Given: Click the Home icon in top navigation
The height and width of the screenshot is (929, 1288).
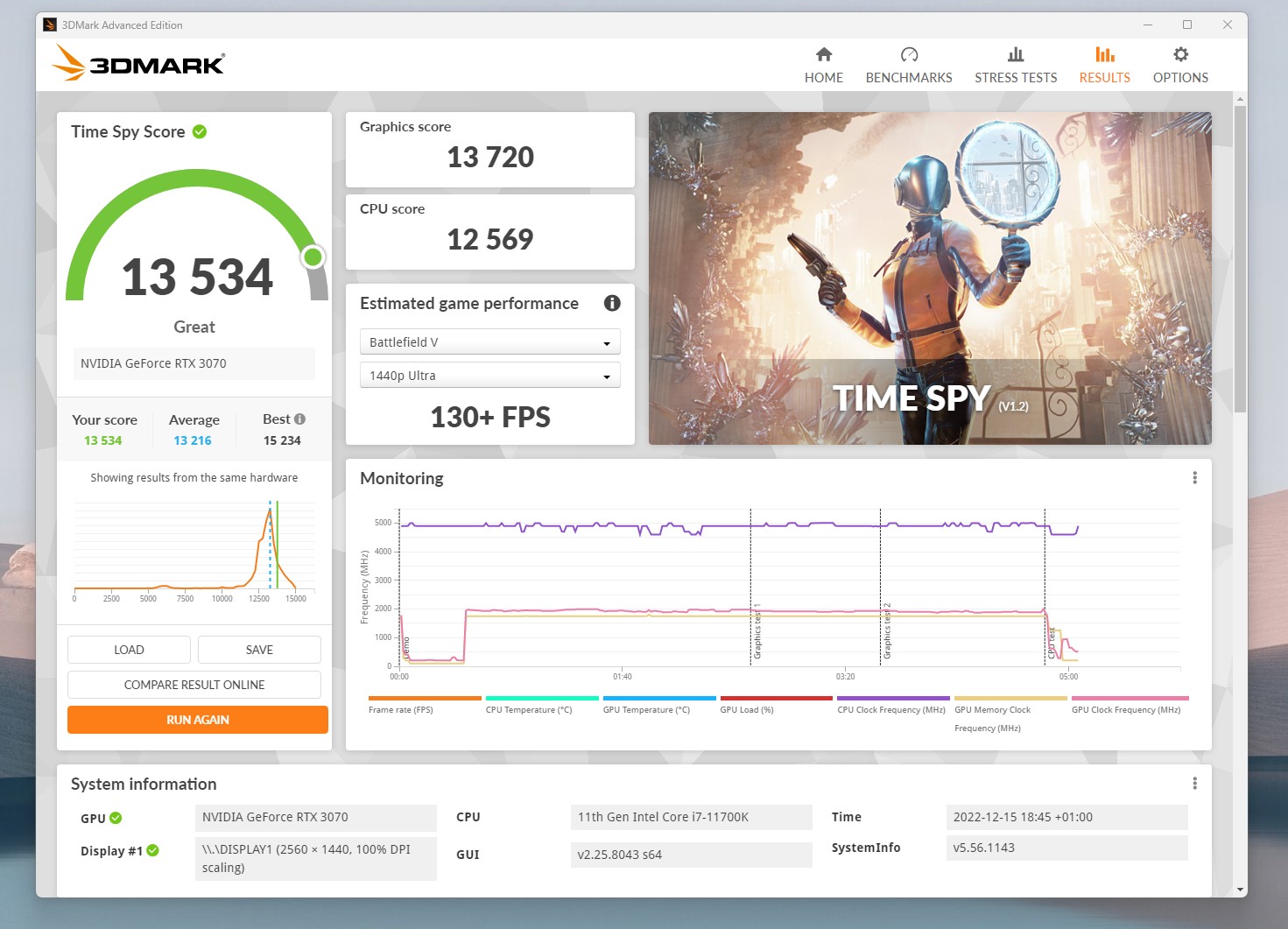Looking at the screenshot, I should pyautogui.click(x=823, y=55).
